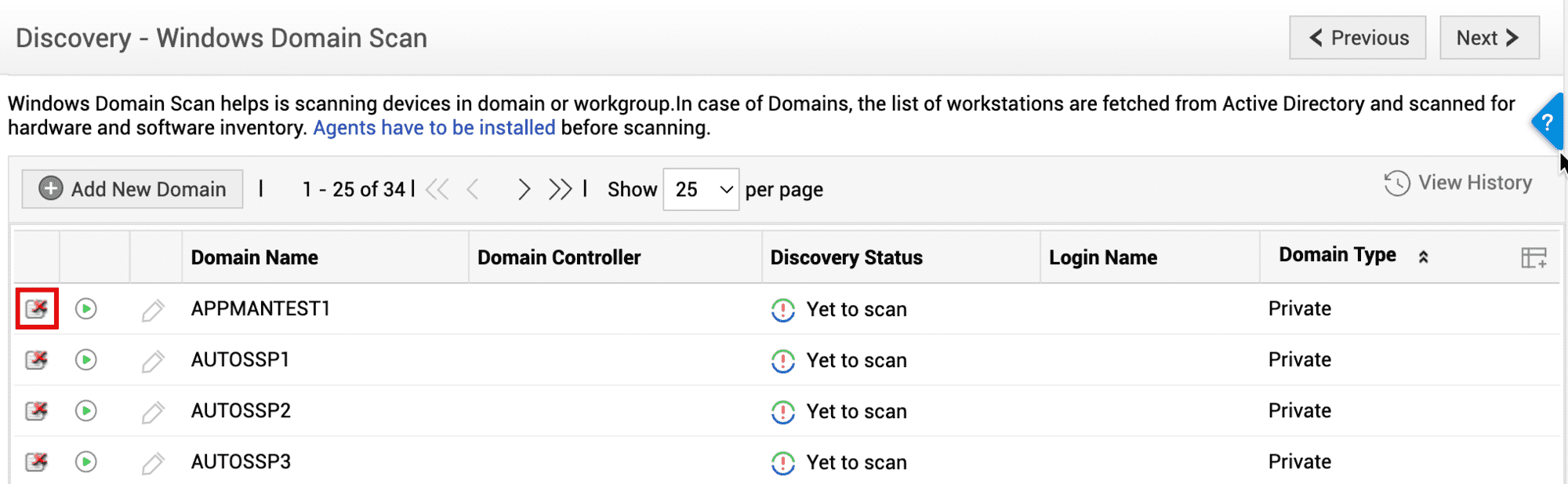1568x484 pixels.
Task: Edit the APPMANTEST1 domain with pencil
Action: click(153, 311)
